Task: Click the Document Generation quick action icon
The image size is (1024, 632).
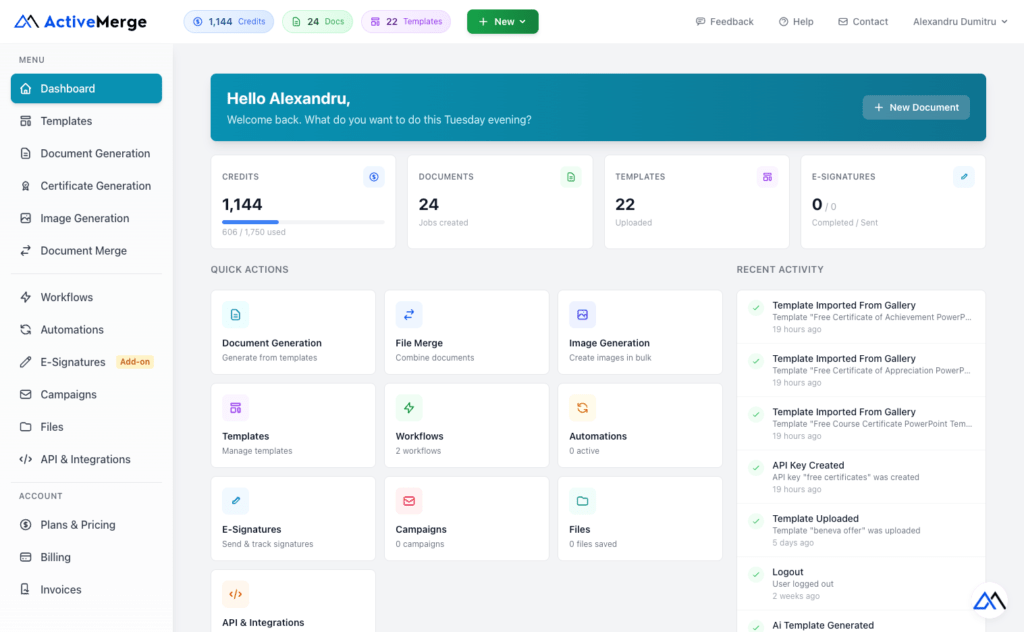Action: pyautogui.click(x=235, y=315)
